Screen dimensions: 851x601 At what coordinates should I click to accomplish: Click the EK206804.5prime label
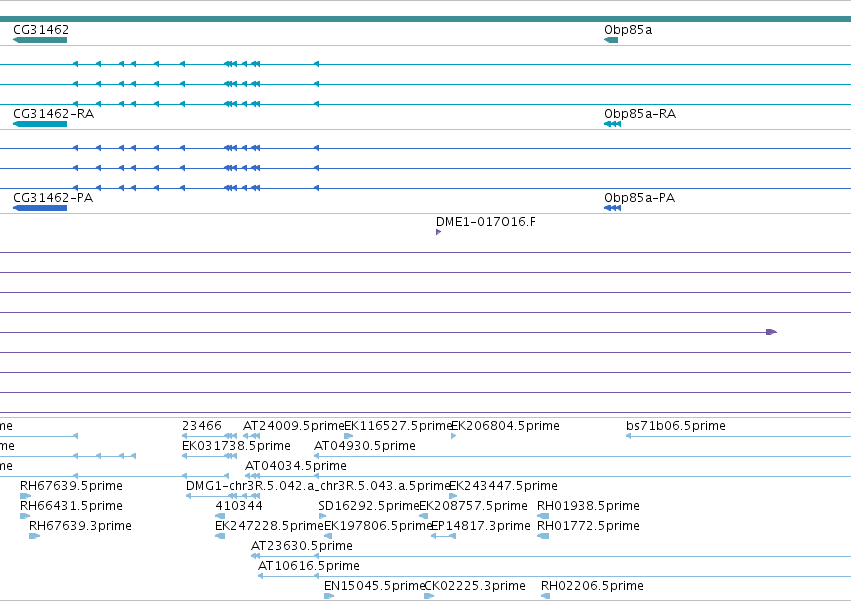[x=505, y=426]
